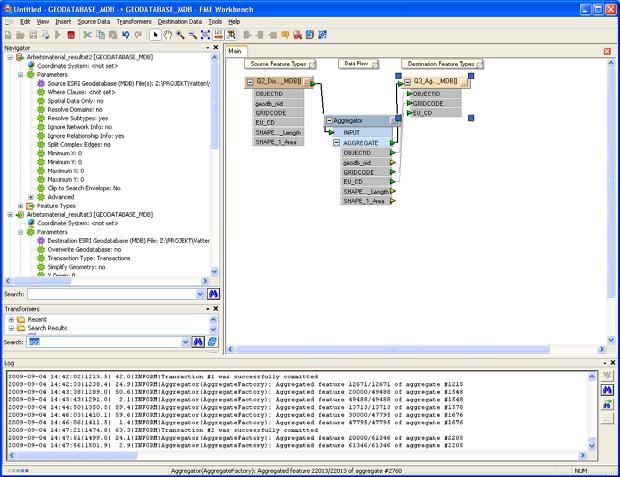The image size is (620, 477).
Task: Click green output port on Q2_Dis source
Action: (x=313, y=83)
